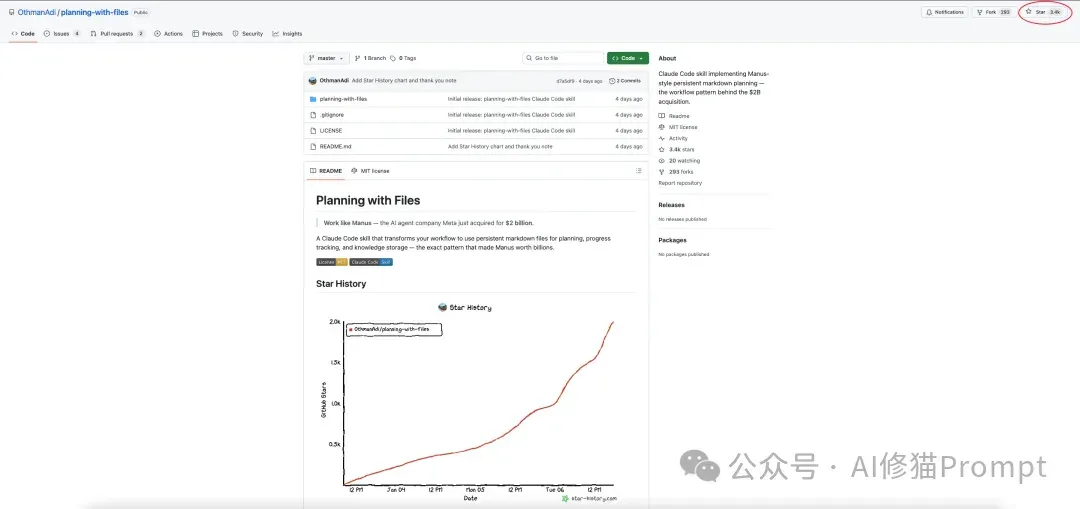
Task: View the 2 Commits history
Action: (x=625, y=81)
